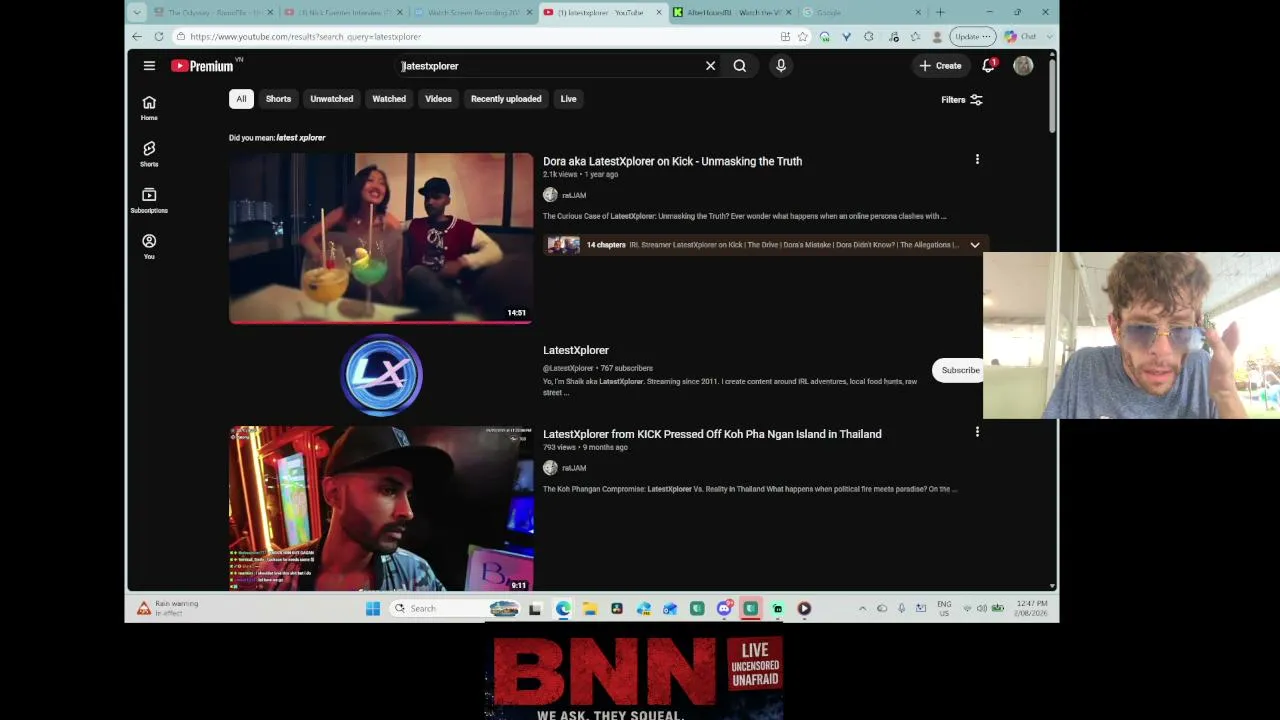Open the YouTube guide hamburger menu
This screenshot has height=720, width=1280.
pyautogui.click(x=149, y=66)
